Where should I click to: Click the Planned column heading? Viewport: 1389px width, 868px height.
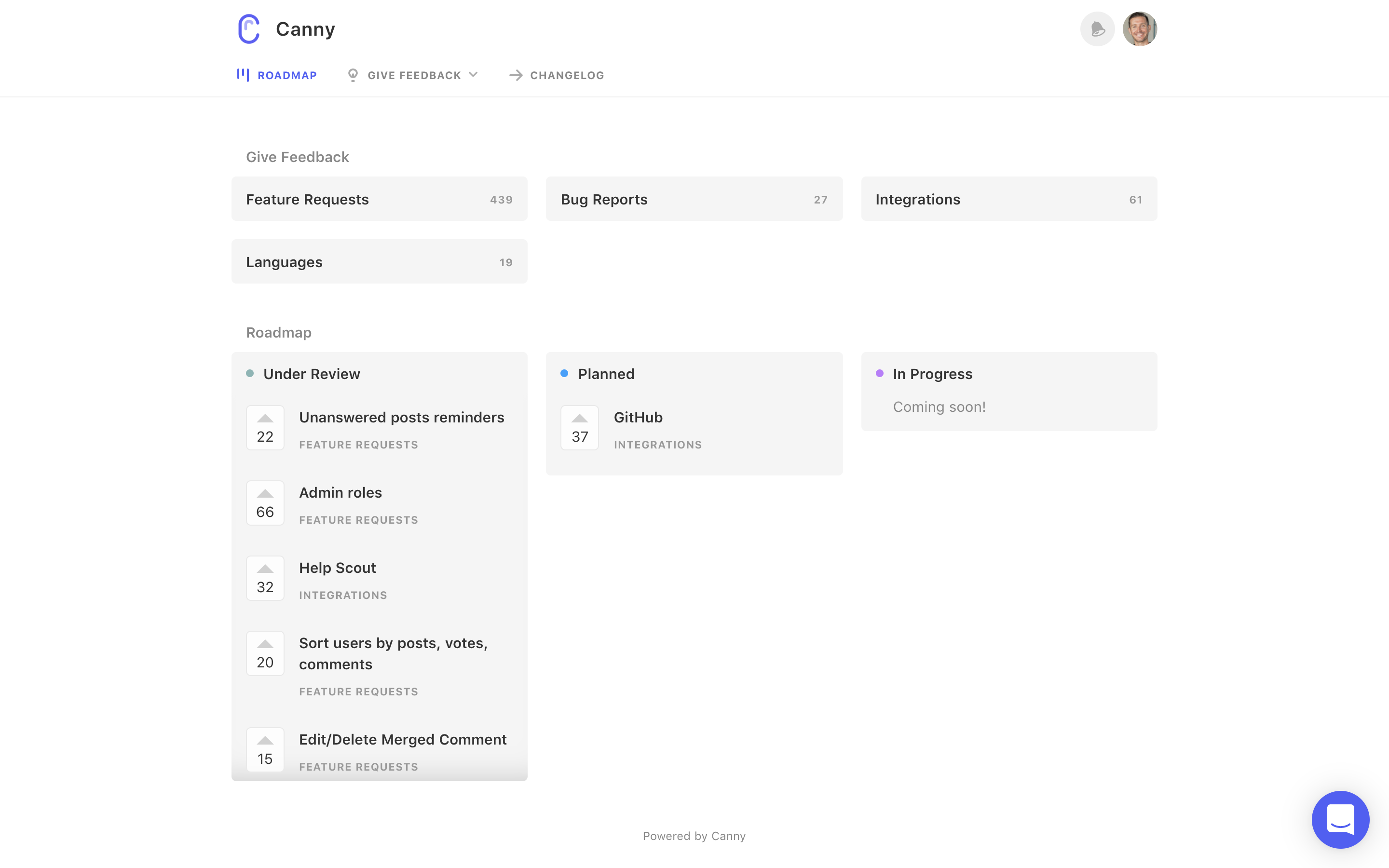pos(606,374)
